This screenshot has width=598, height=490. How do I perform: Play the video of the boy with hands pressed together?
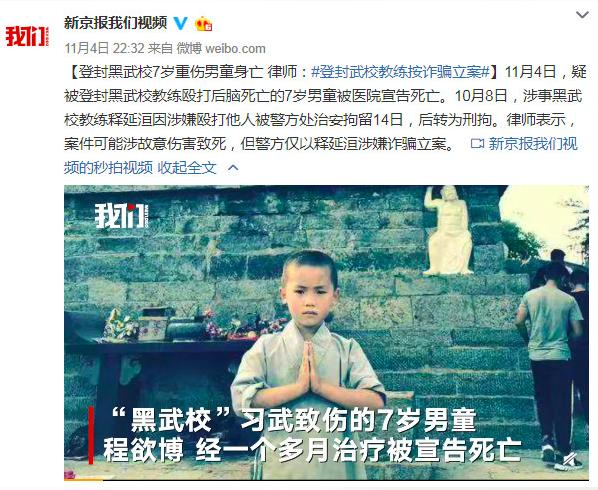point(326,332)
